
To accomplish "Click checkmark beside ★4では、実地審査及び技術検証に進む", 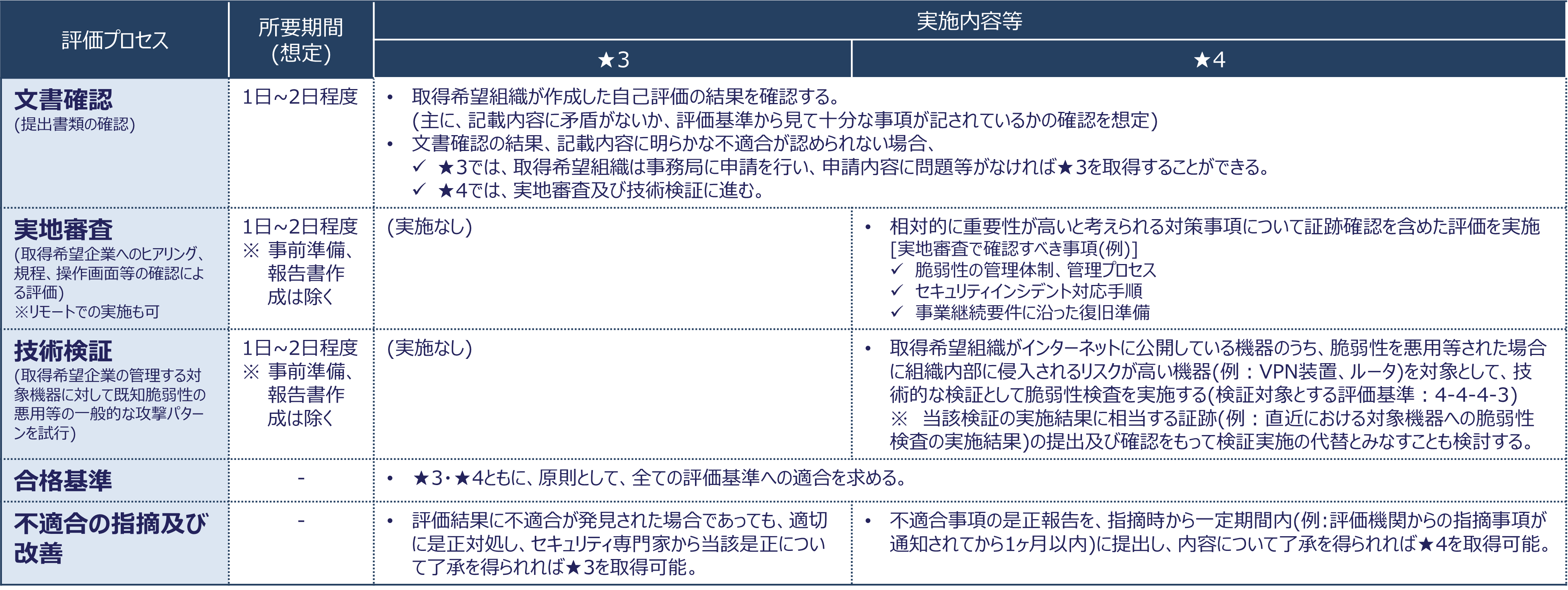I will 419,190.
